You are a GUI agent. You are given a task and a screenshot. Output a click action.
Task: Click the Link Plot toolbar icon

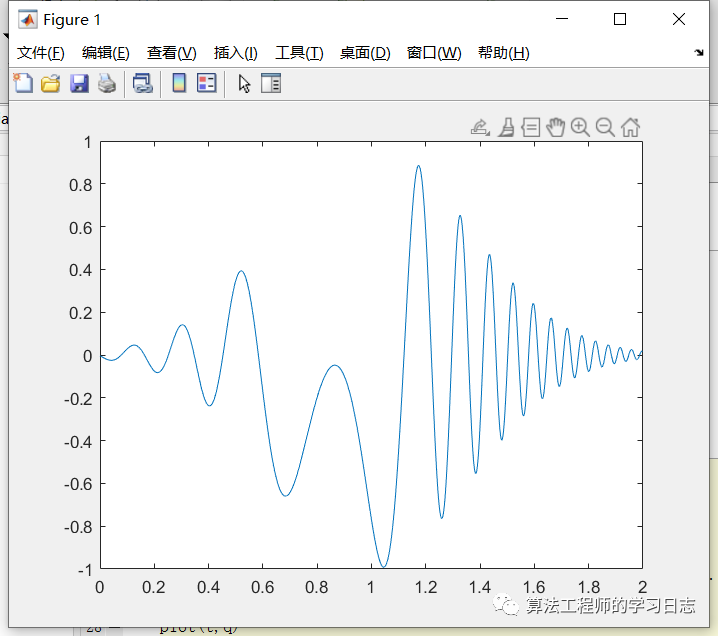[142, 83]
